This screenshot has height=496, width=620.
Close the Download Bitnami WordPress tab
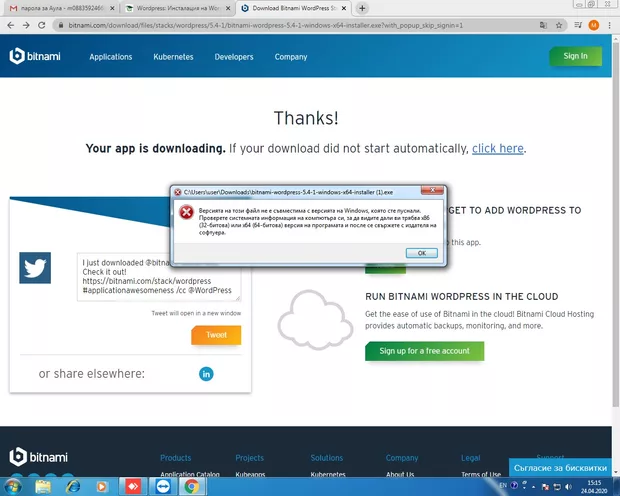click(344, 8)
